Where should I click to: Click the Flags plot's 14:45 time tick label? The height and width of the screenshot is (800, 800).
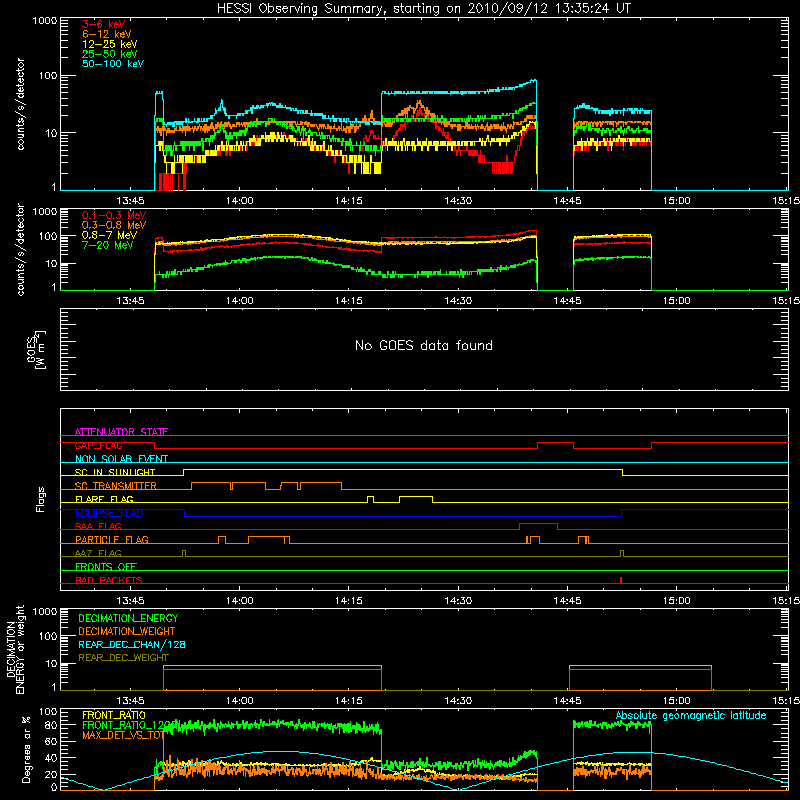tap(567, 601)
